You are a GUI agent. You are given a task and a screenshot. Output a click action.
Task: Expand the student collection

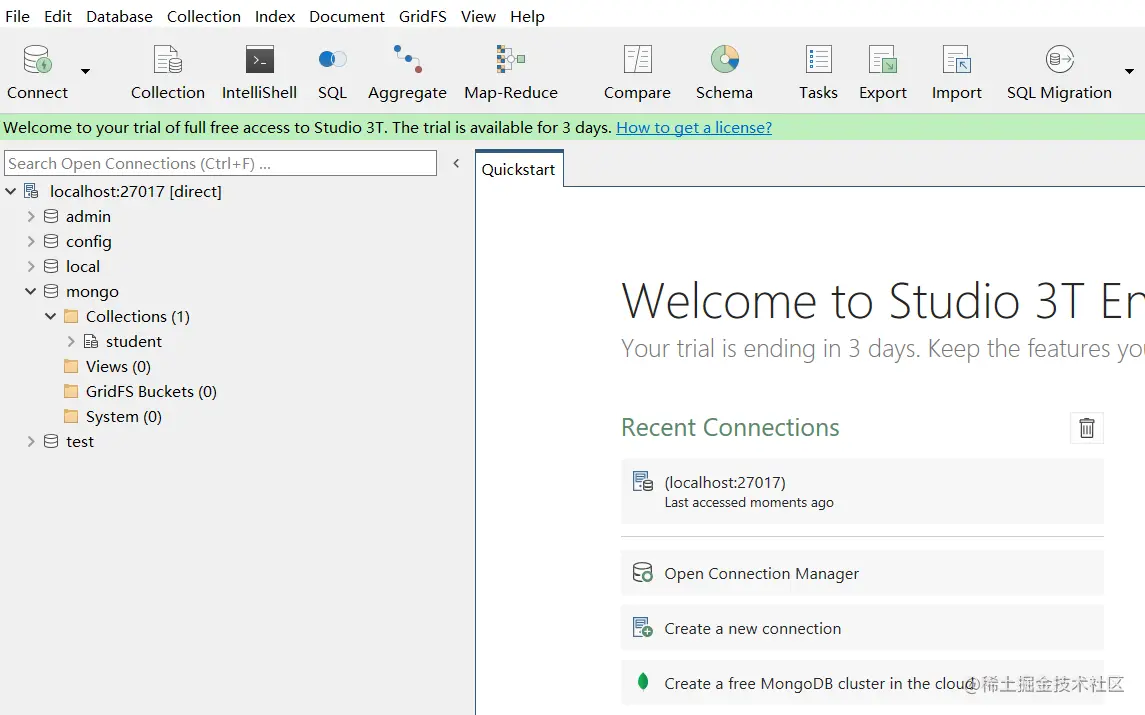pos(71,341)
